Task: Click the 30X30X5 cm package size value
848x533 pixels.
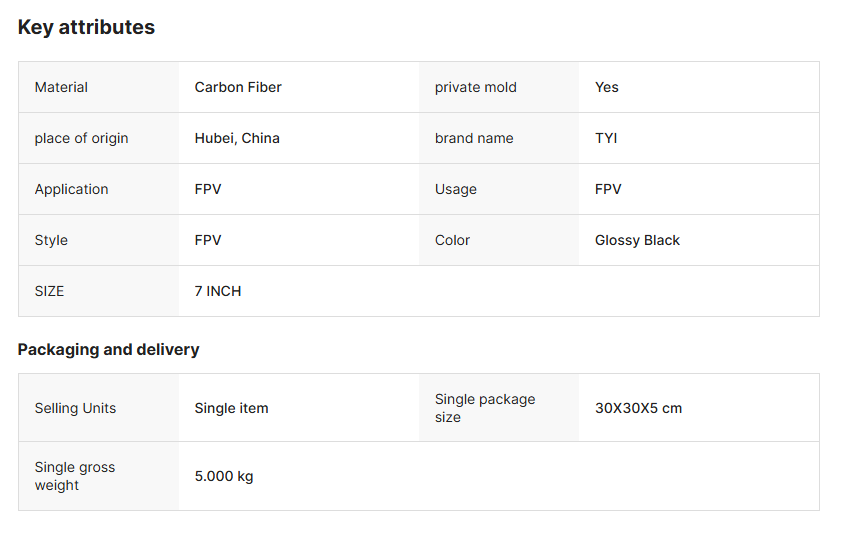Action: coord(638,408)
